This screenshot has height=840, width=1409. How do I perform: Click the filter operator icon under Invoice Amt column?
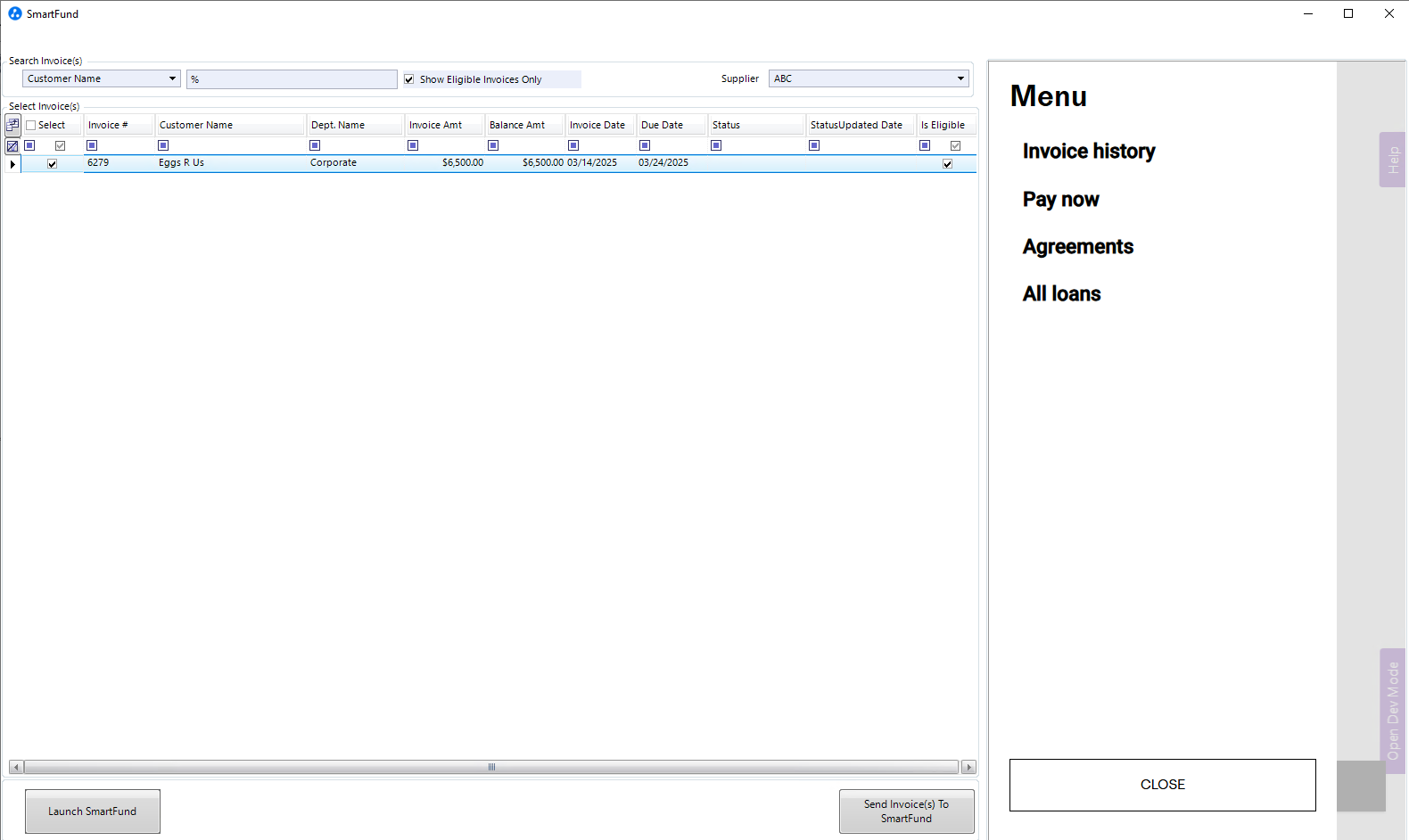click(x=413, y=145)
